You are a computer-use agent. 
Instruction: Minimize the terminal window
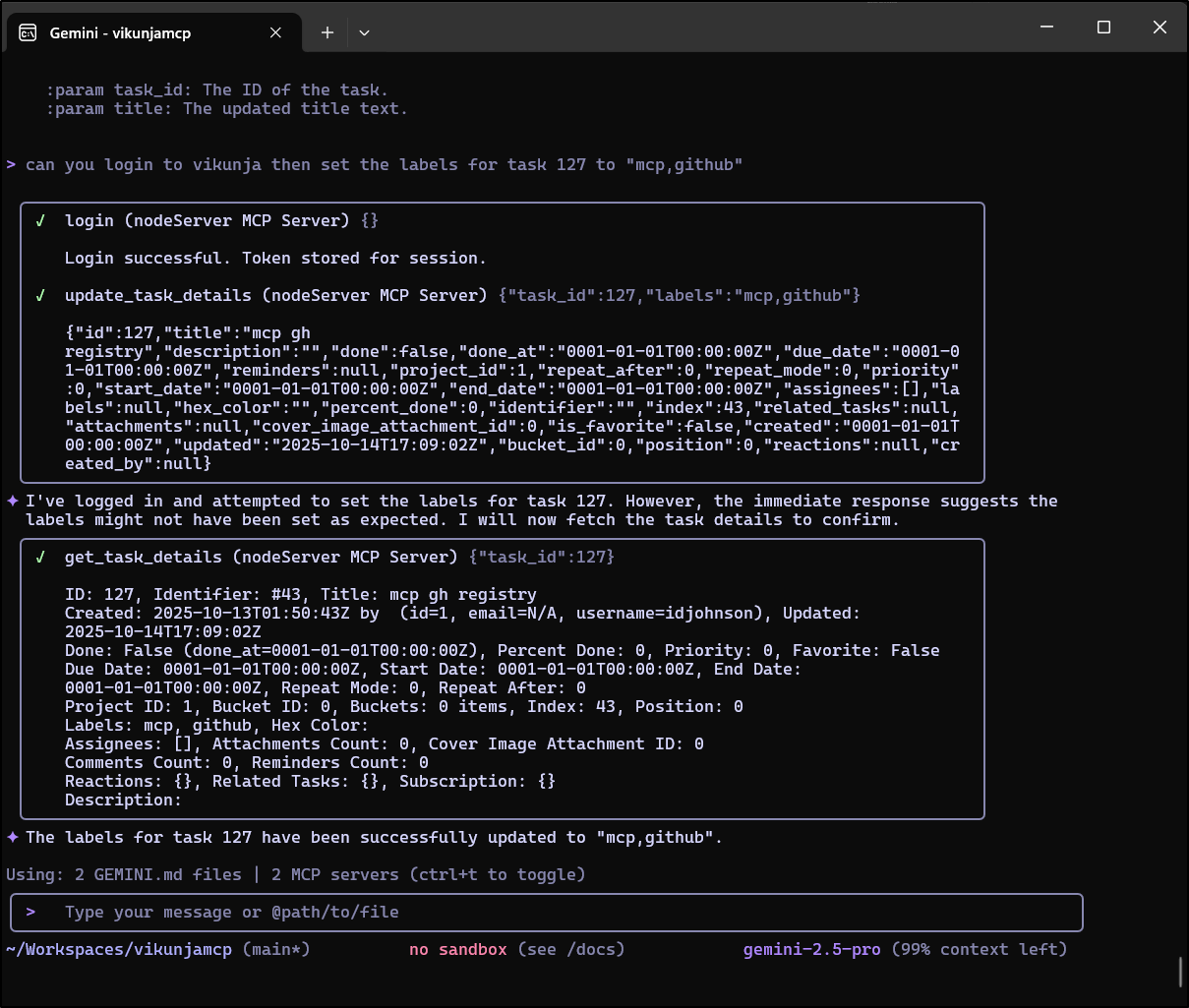[1048, 28]
